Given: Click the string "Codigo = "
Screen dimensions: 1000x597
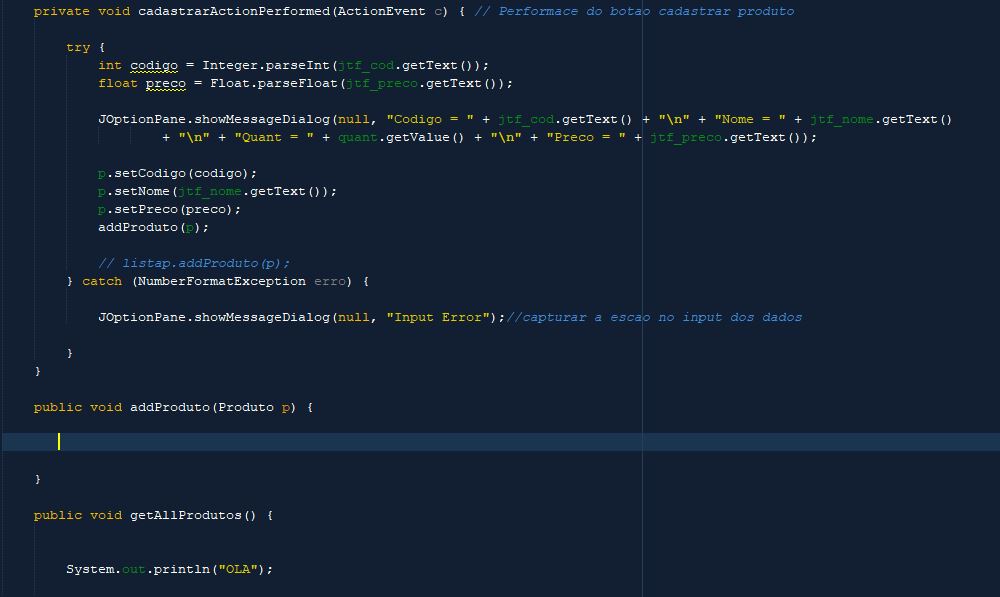Looking at the screenshot, I should tap(430, 119).
